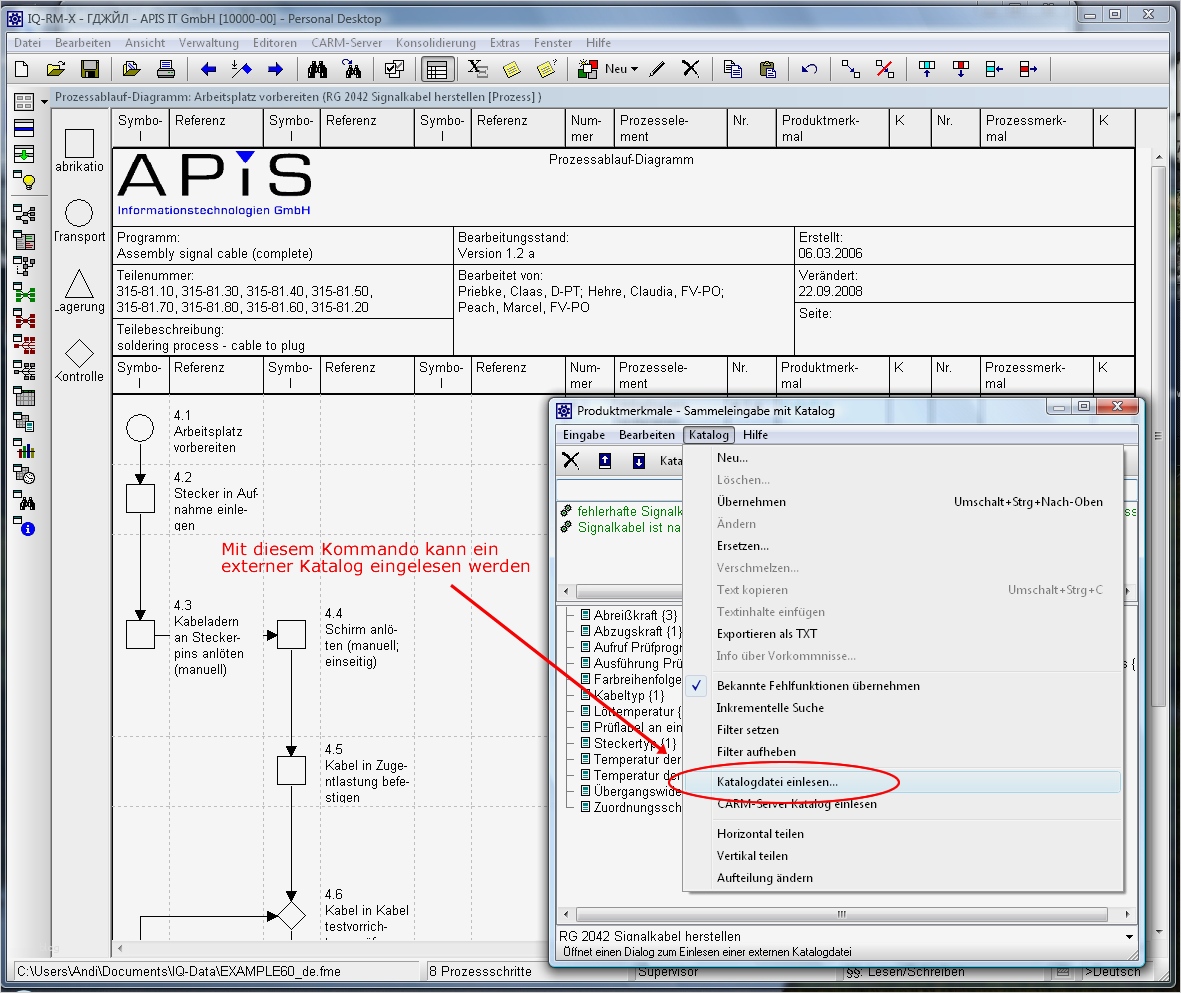The width and height of the screenshot is (1181, 993).
Task: Click the light bulb icon in left sidebar
Action: 24,180
